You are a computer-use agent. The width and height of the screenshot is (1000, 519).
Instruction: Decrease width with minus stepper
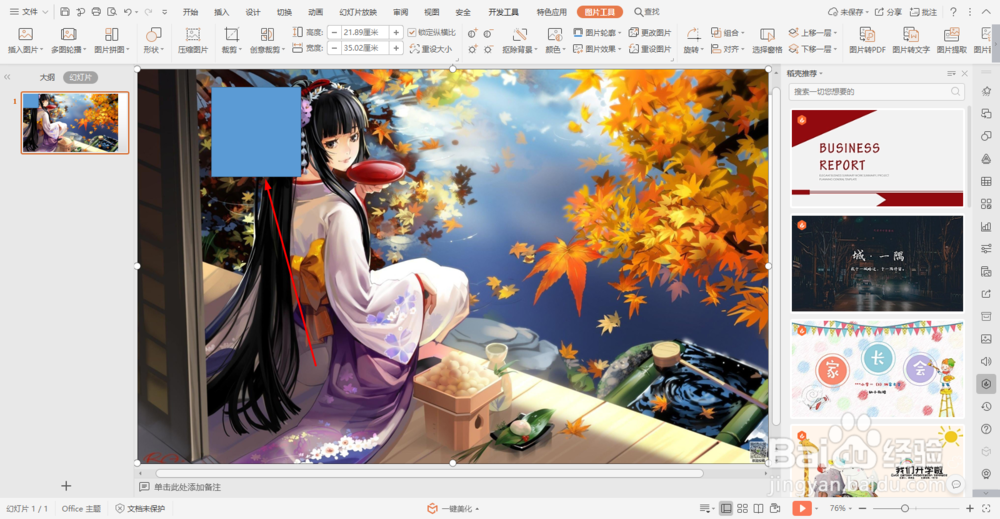click(334, 48)
